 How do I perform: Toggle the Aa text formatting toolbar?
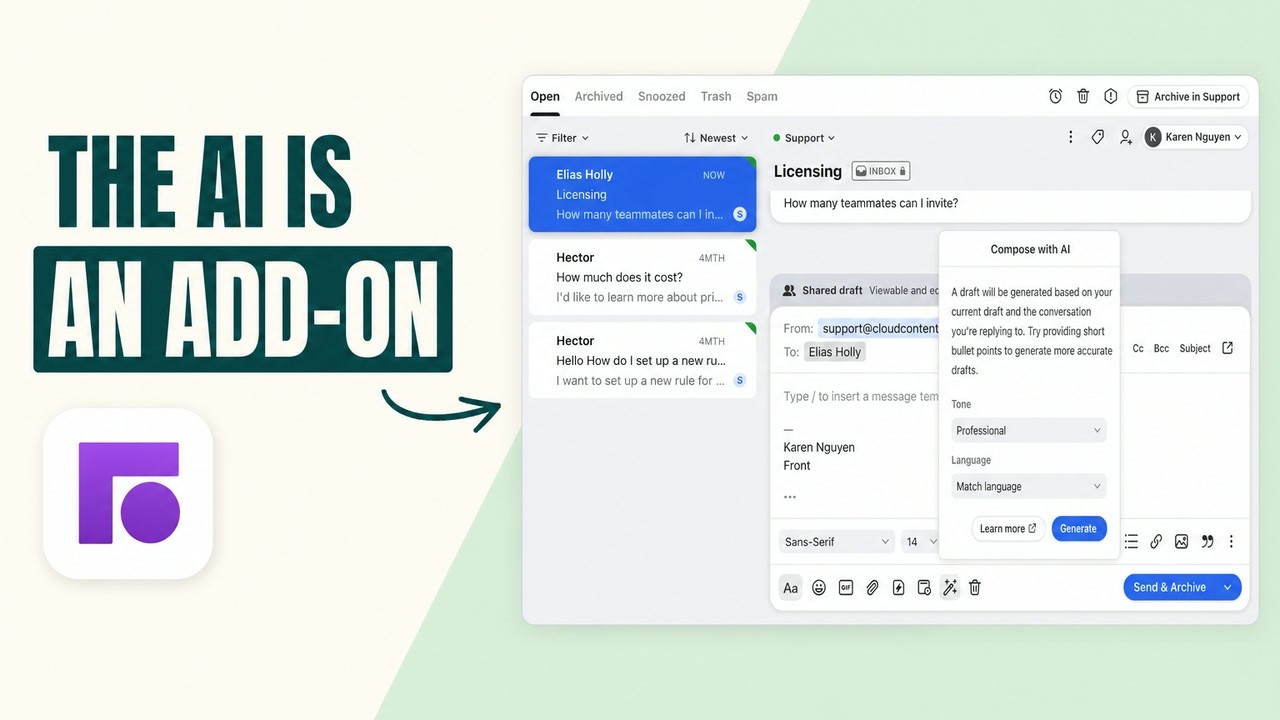click(790, 588)
